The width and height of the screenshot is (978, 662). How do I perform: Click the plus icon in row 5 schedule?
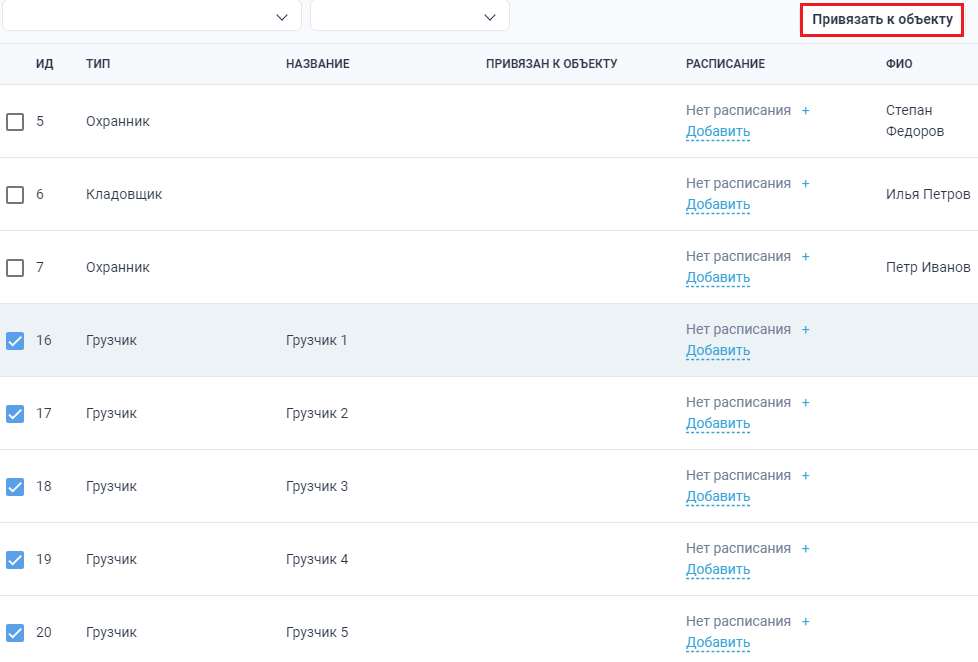[x=805, y=110]
